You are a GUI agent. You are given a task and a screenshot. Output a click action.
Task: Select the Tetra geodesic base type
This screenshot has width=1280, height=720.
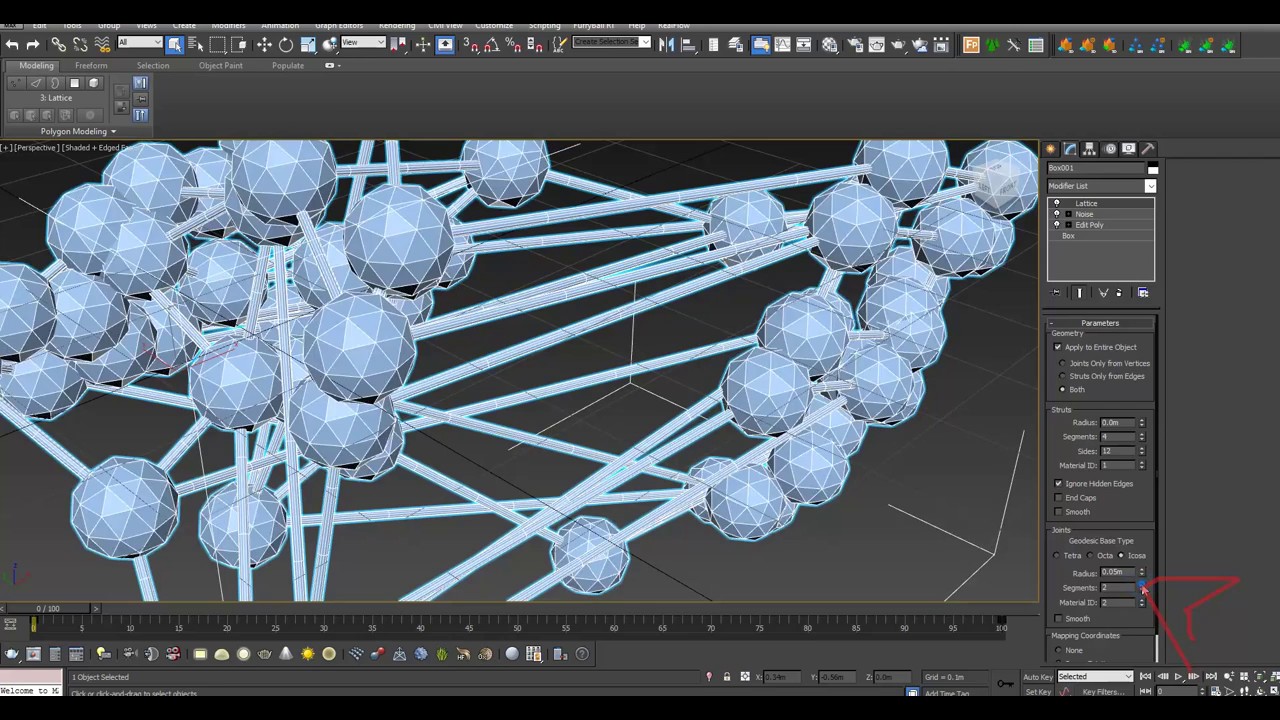click(x=1057, y=555)
